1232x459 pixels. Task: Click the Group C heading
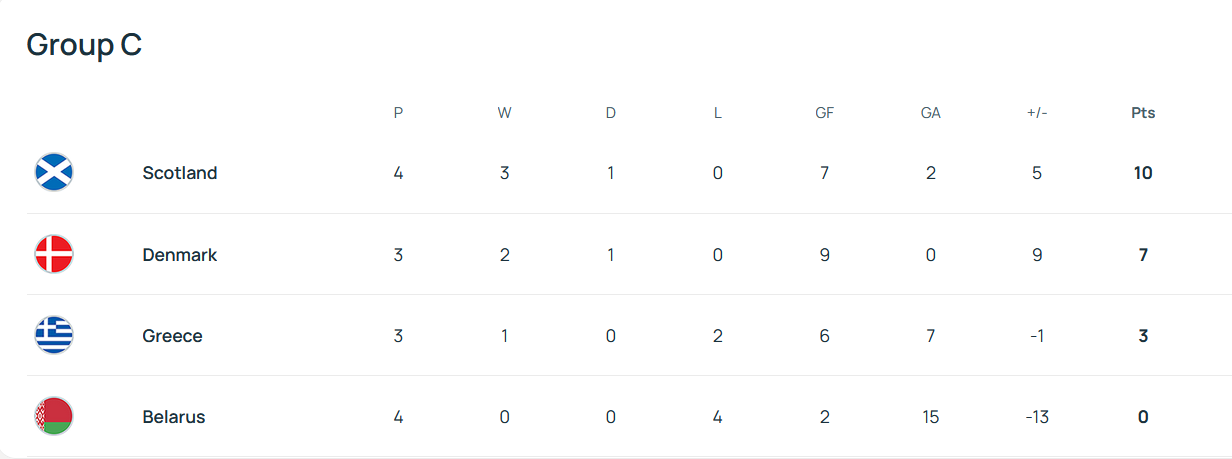(84, 45)
